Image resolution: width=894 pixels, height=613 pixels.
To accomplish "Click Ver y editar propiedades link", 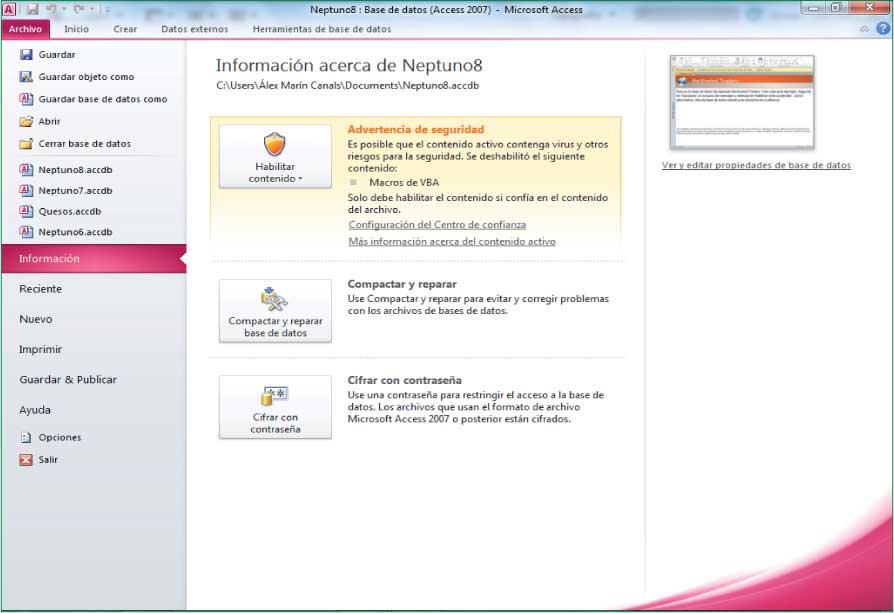I will pyautogui.click(x=756, y=165).
